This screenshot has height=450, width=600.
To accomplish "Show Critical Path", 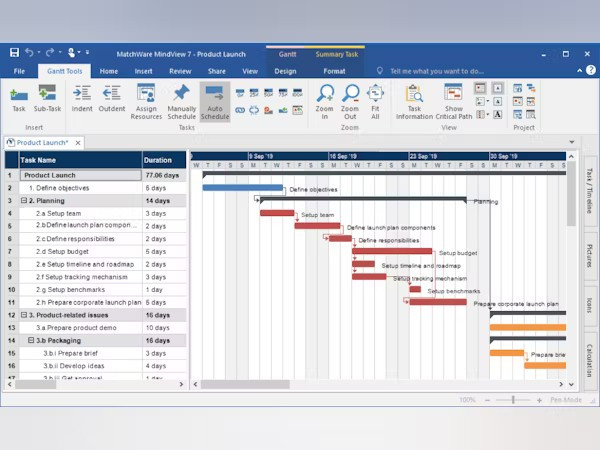I will coord(453,102).
